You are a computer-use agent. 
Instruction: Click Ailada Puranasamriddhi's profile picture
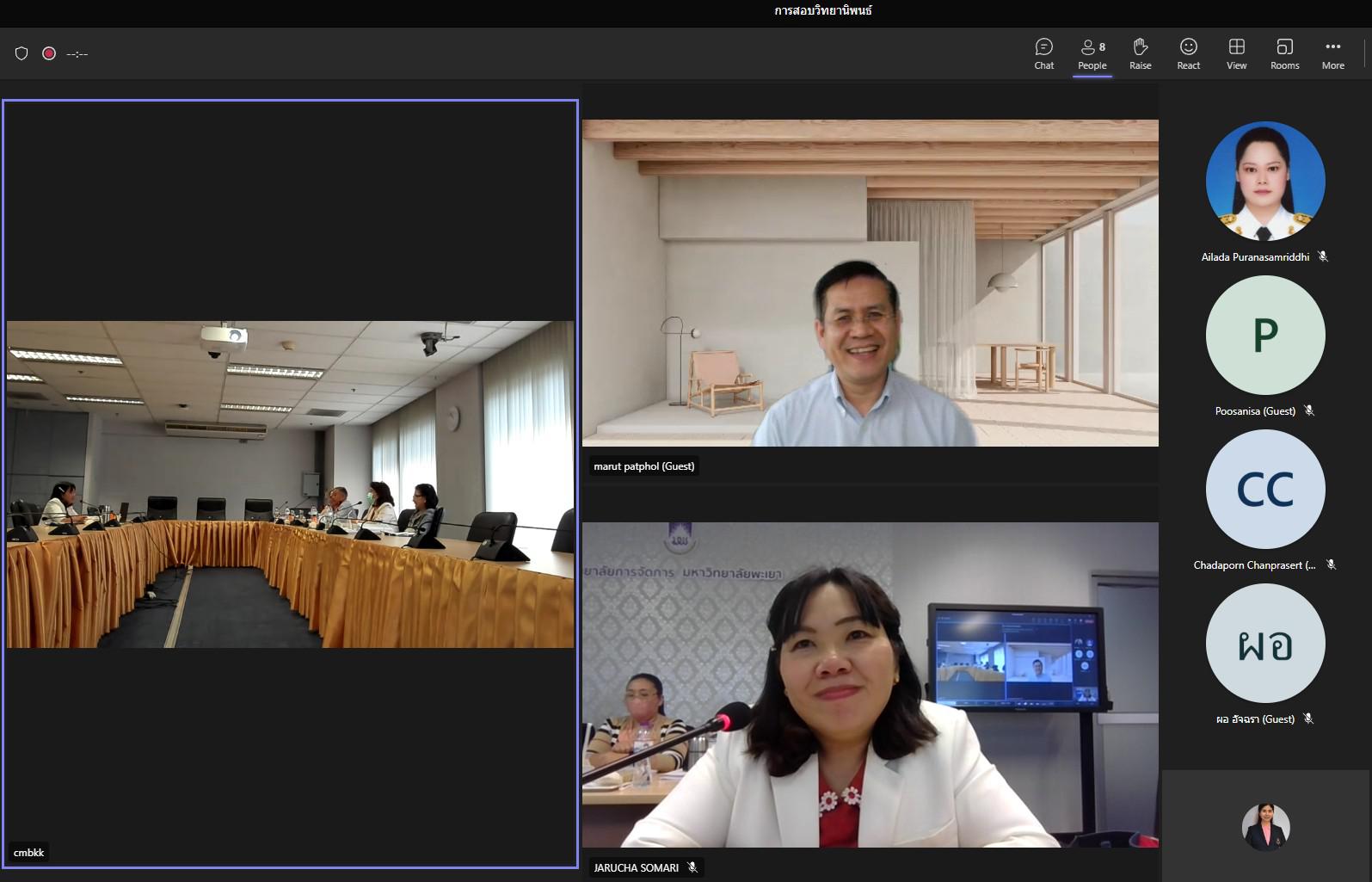[x=1264, y=181]
